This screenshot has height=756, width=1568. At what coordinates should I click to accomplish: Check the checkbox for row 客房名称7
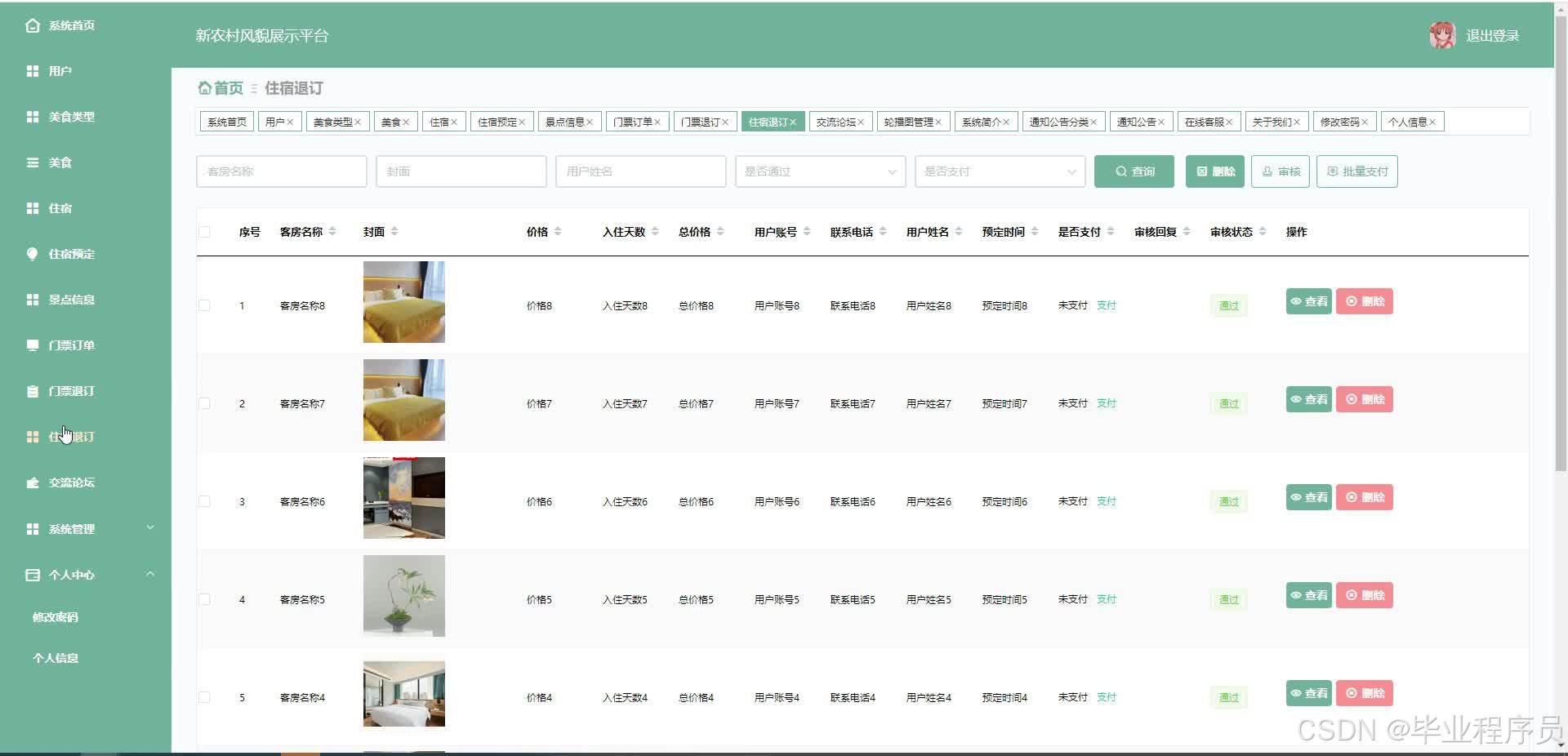point(204,403)
